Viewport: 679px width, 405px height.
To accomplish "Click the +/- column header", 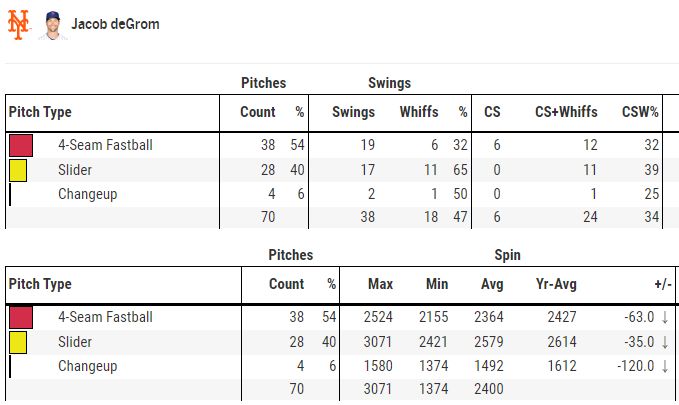I will click(663, 284).
